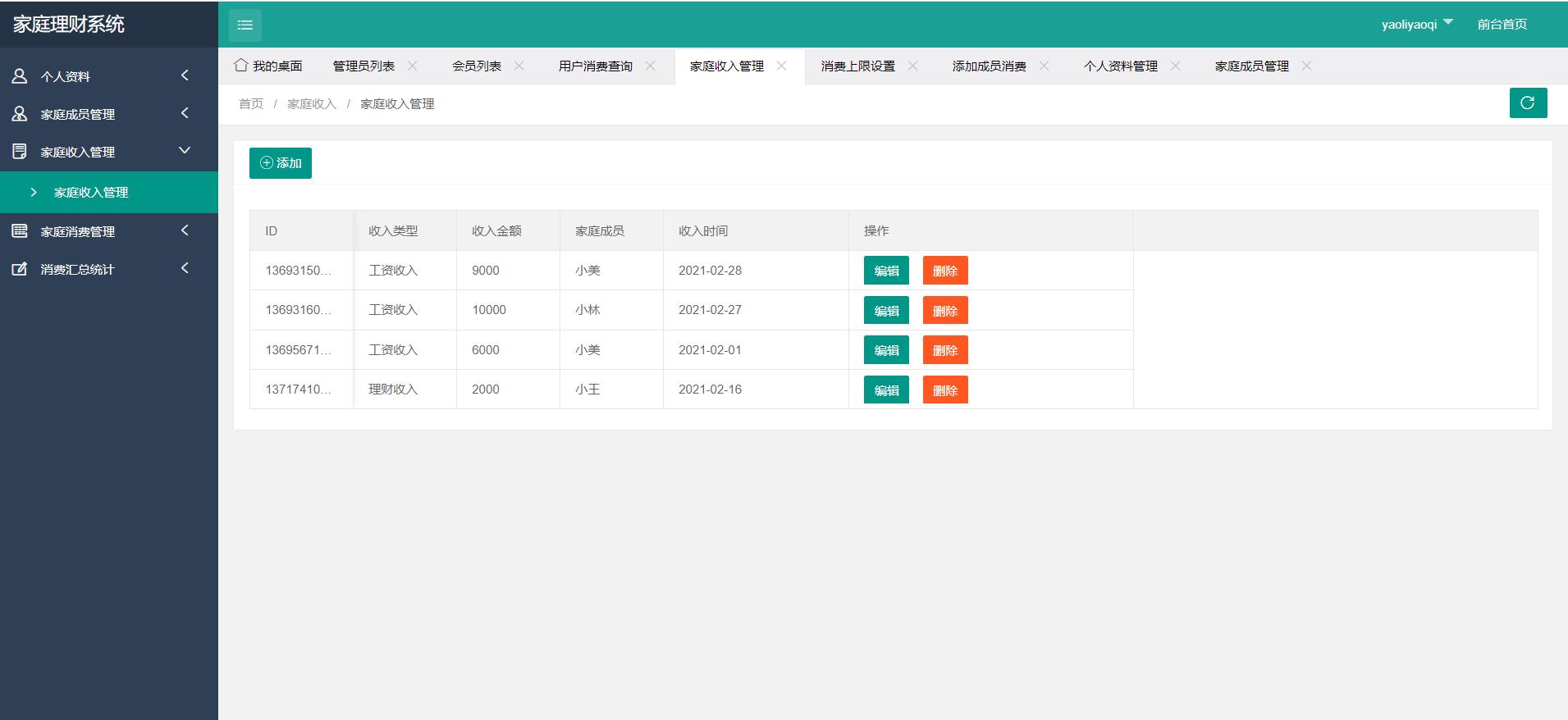Edit the 6000 income row
This screenshot has width=1568, height=720.
click(886, 350)
